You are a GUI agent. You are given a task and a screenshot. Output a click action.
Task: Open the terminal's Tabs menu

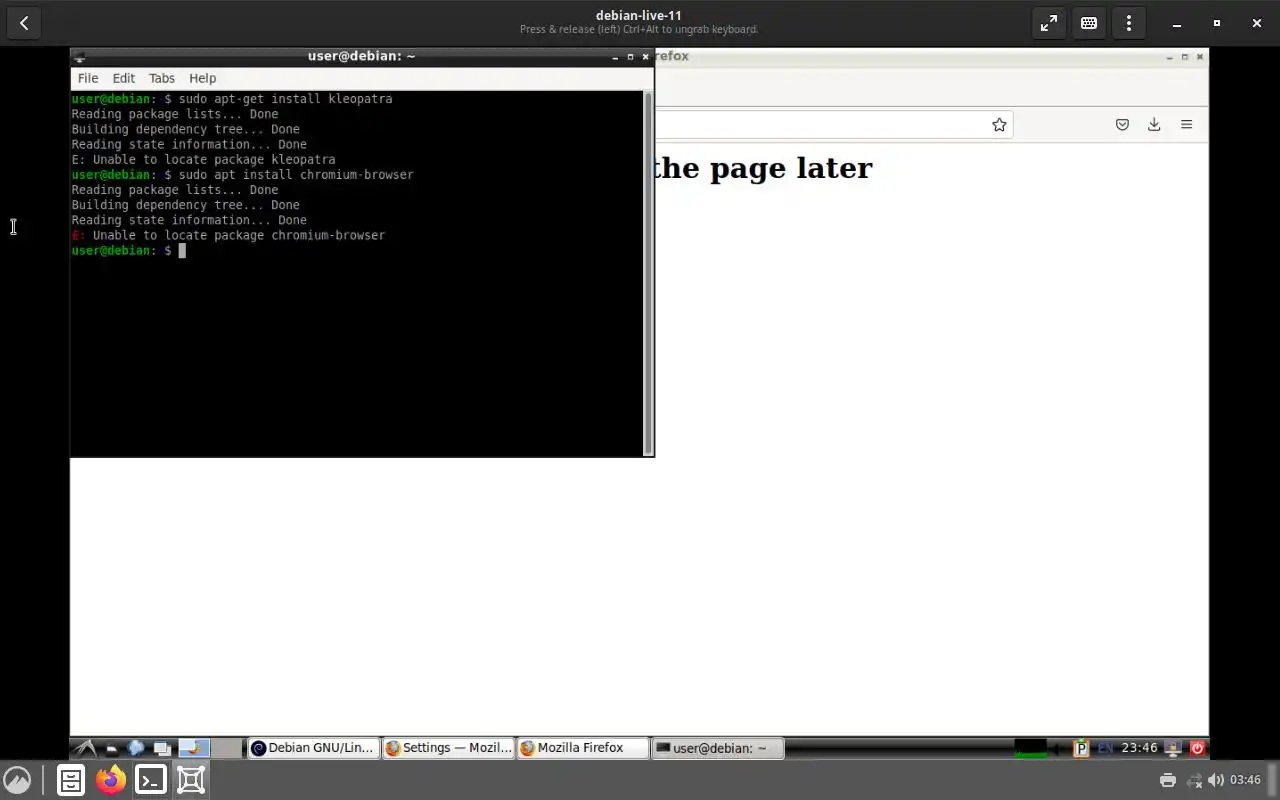[161, 78]
